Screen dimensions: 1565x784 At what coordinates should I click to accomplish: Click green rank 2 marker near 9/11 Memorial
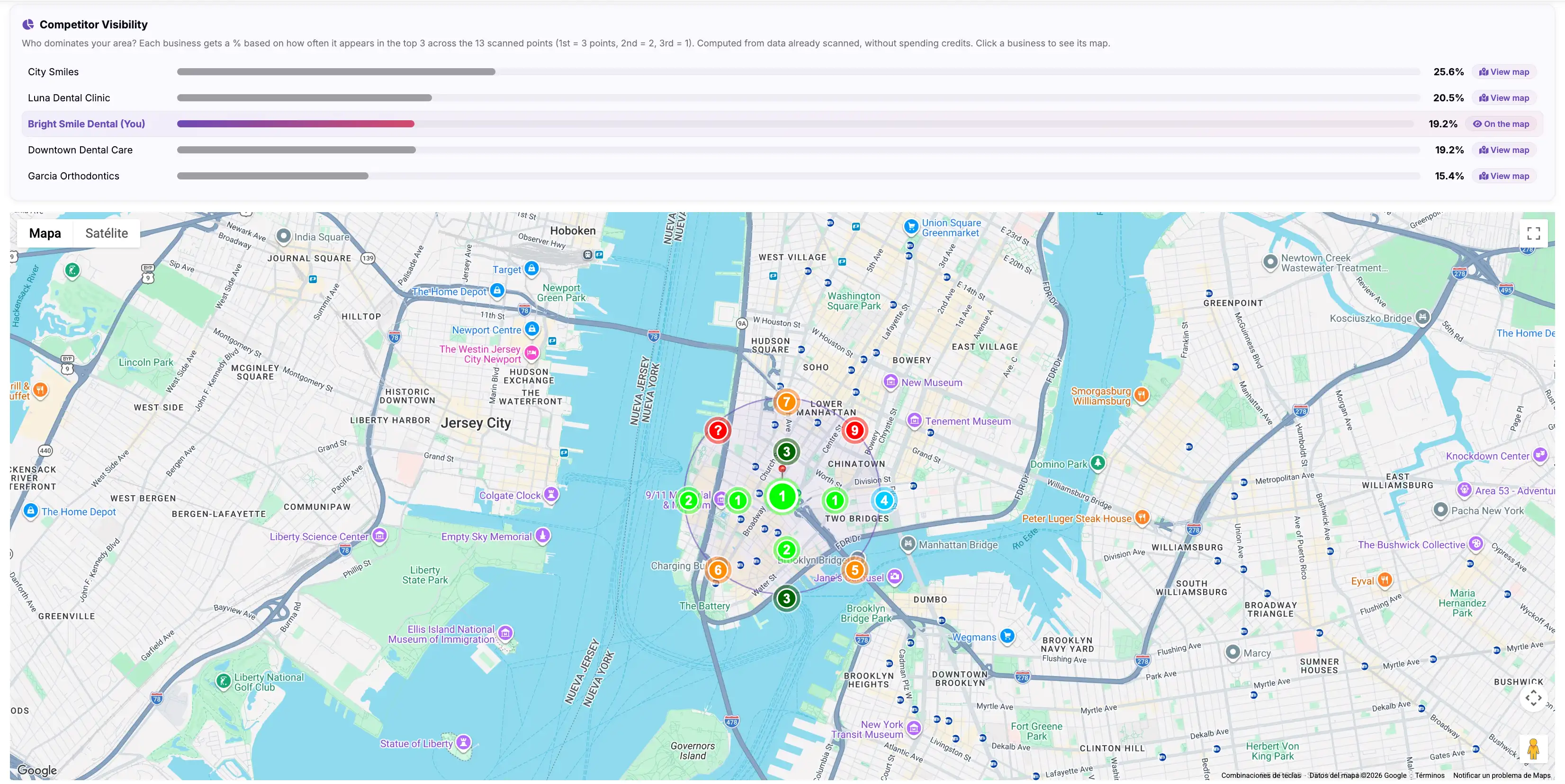pyautogui.click(x=688, y=500)
